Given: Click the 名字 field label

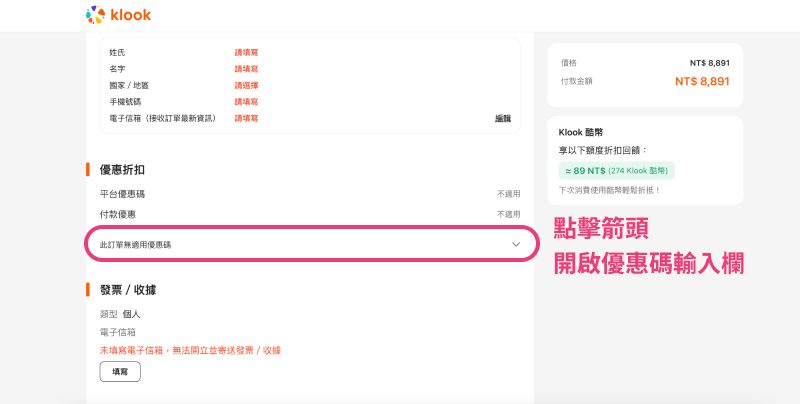Looking at the screenshot, I should pyautogui.click(x=117, y=69).
